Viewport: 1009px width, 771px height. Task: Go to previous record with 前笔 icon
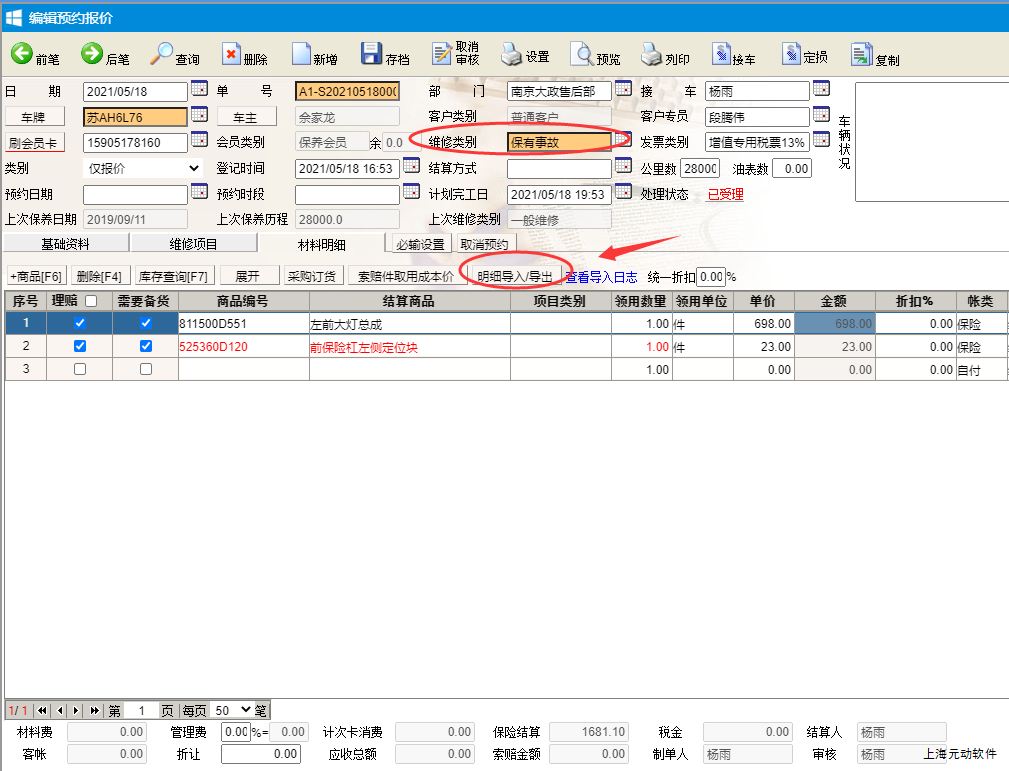pyautogui.click(x=23, y=55)
